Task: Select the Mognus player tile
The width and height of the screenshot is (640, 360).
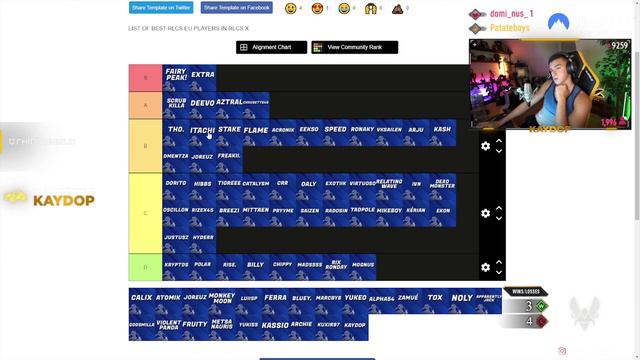Action: coord(362,267)
